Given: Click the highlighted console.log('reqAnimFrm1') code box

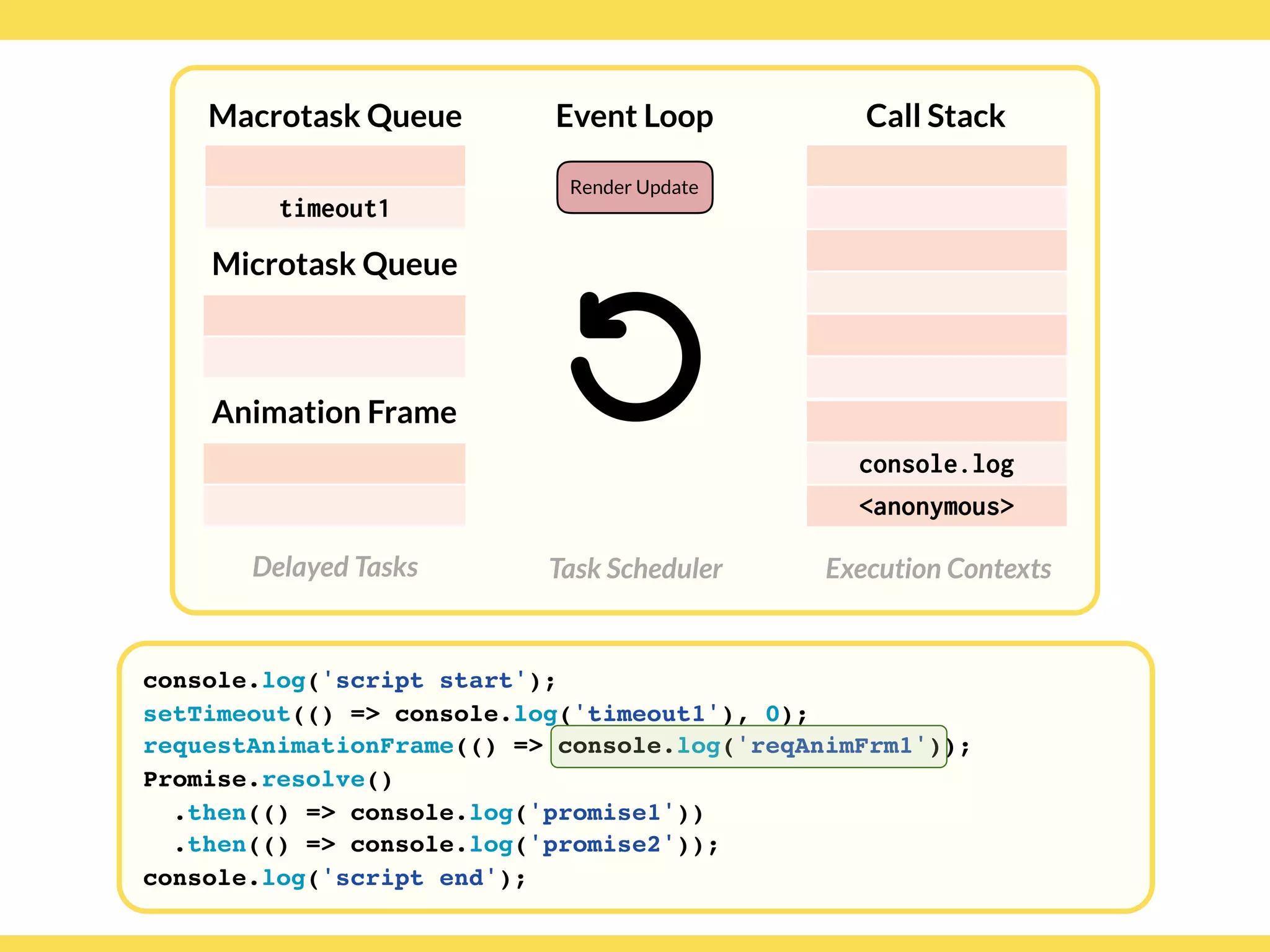Looking at the screenshot, I should tap(748, 746).
